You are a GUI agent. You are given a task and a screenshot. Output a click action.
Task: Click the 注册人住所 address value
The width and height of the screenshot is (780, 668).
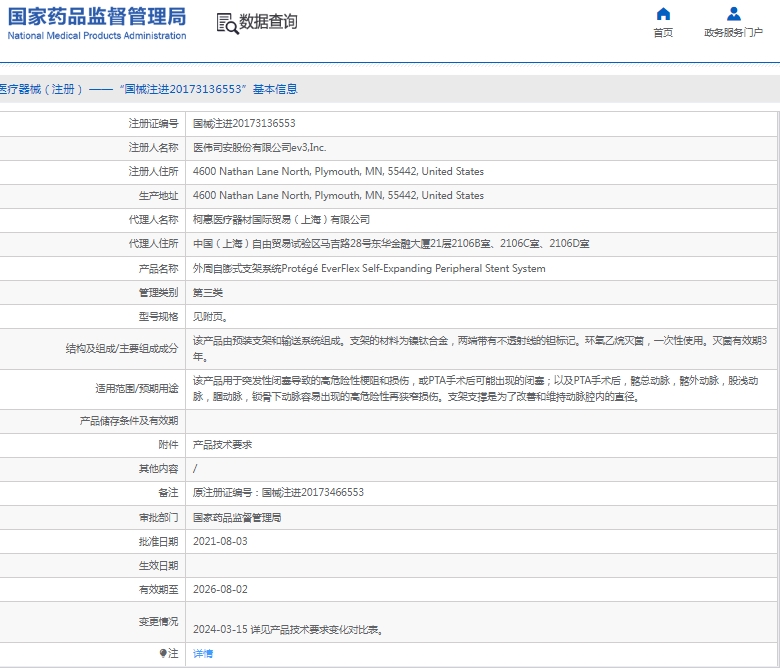[338, 172]
